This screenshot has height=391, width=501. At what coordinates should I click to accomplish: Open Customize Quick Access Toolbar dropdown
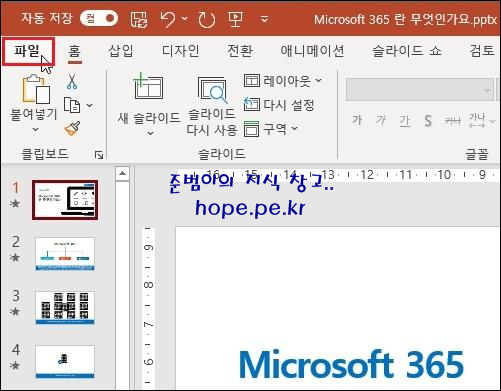click(x=264, y=19)
